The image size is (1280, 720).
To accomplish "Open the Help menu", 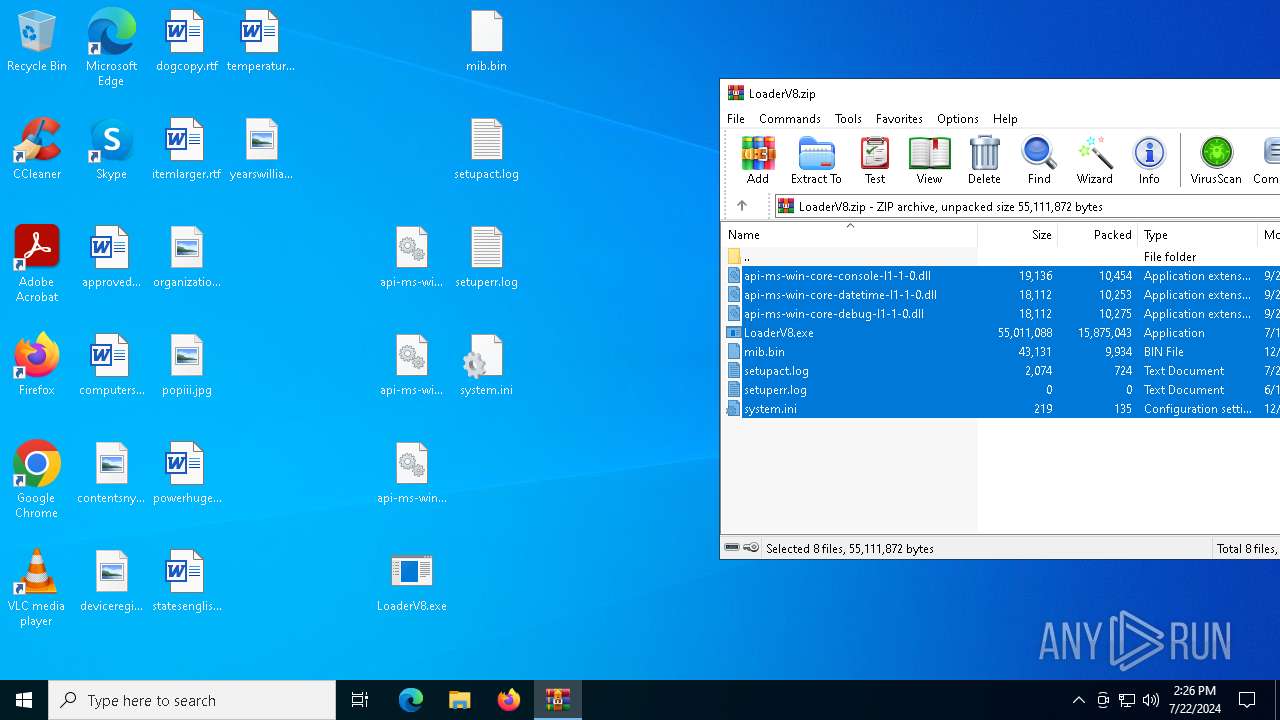I will [x=1005, y=118].
